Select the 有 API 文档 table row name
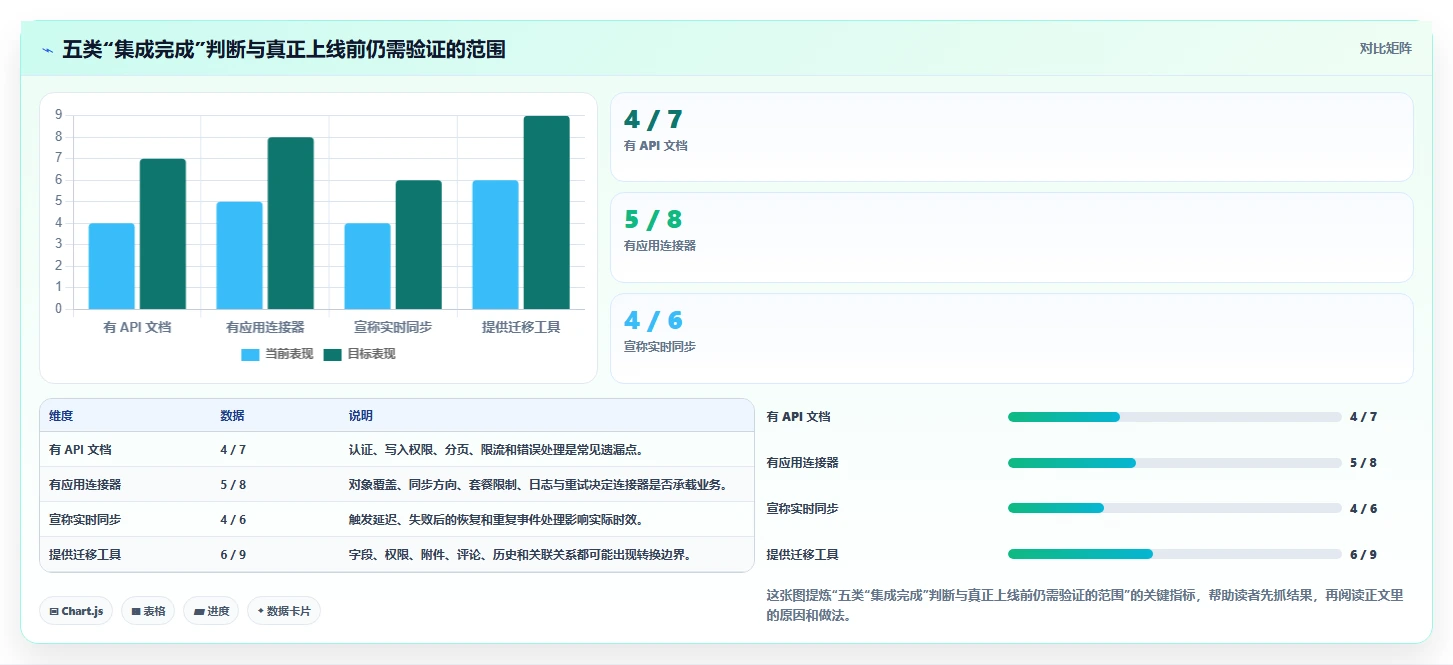 click(x=80, y=450)
